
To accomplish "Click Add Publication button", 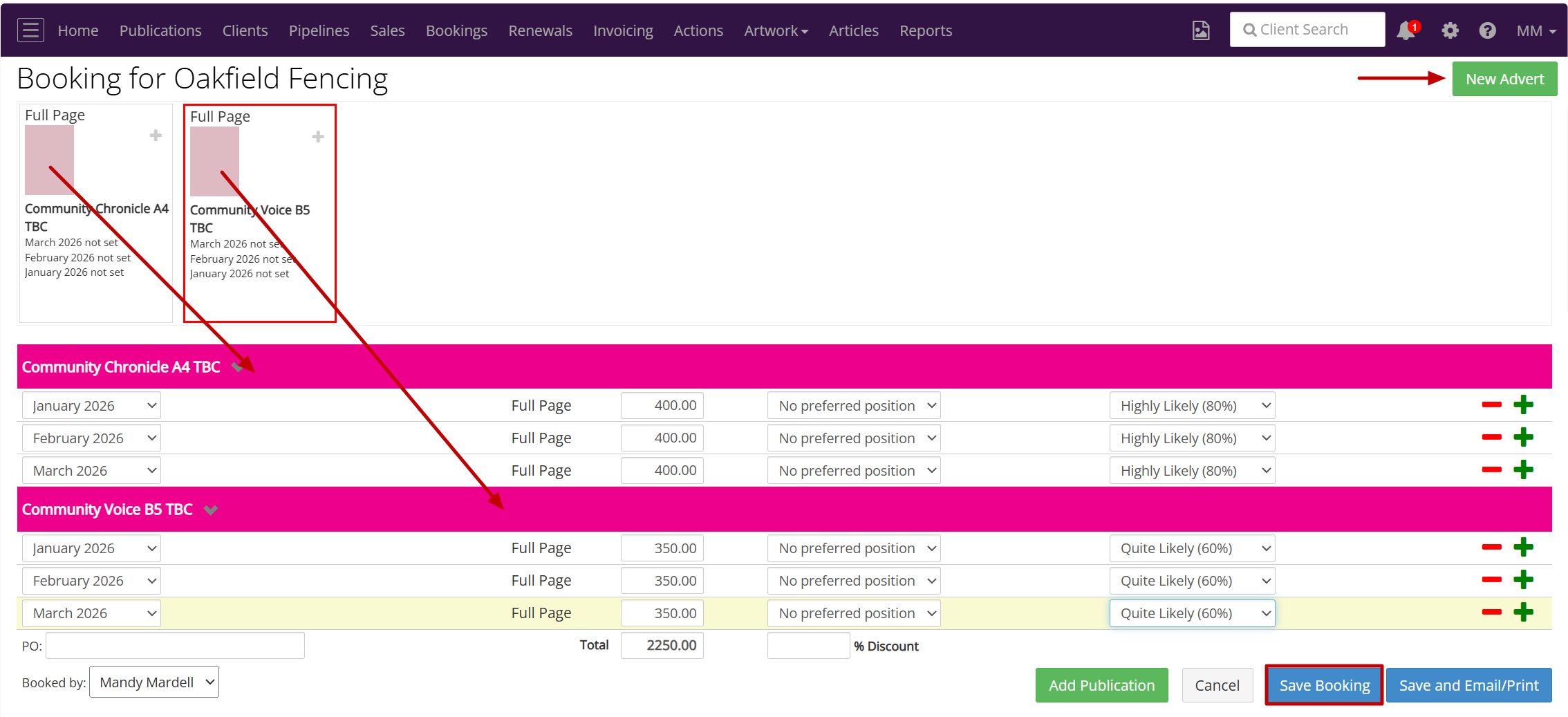I will (1101, 685).
